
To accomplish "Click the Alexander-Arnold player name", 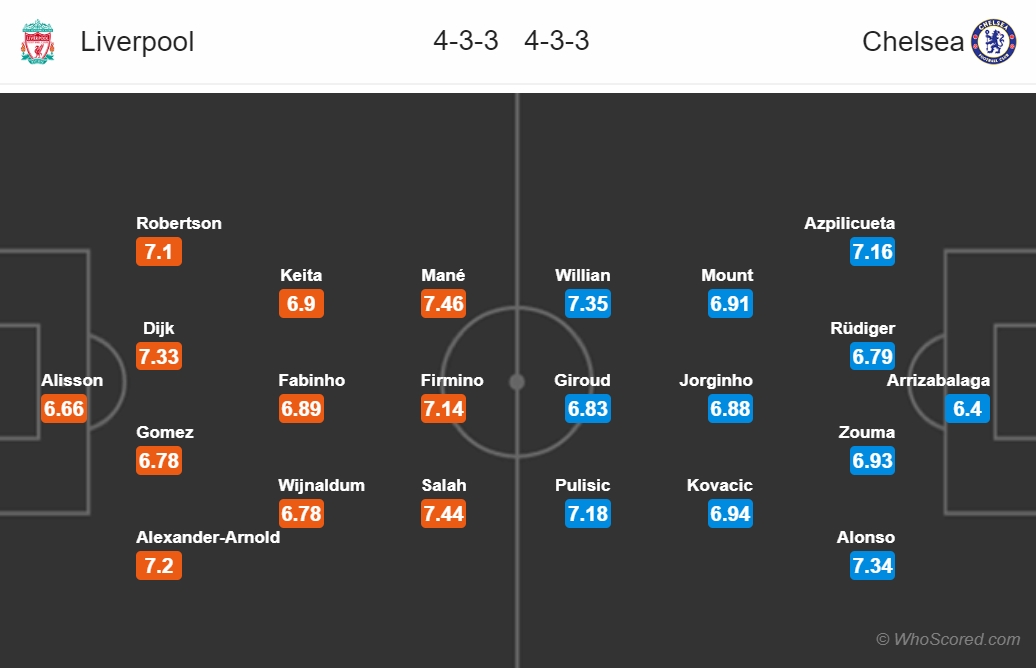I will click(x=208, y=537).
